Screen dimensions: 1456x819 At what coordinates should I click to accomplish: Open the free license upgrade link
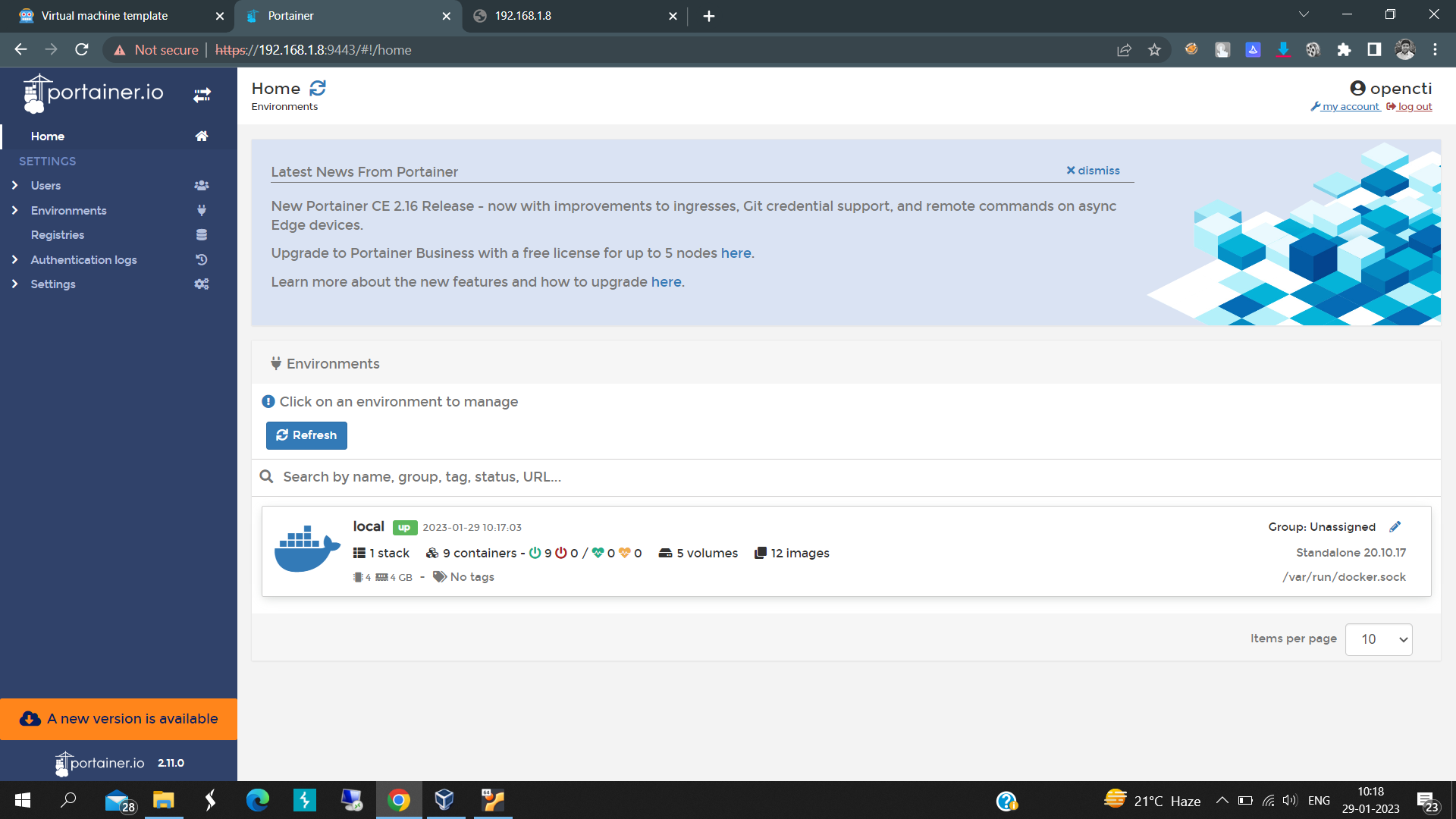[x=735, y=253]
